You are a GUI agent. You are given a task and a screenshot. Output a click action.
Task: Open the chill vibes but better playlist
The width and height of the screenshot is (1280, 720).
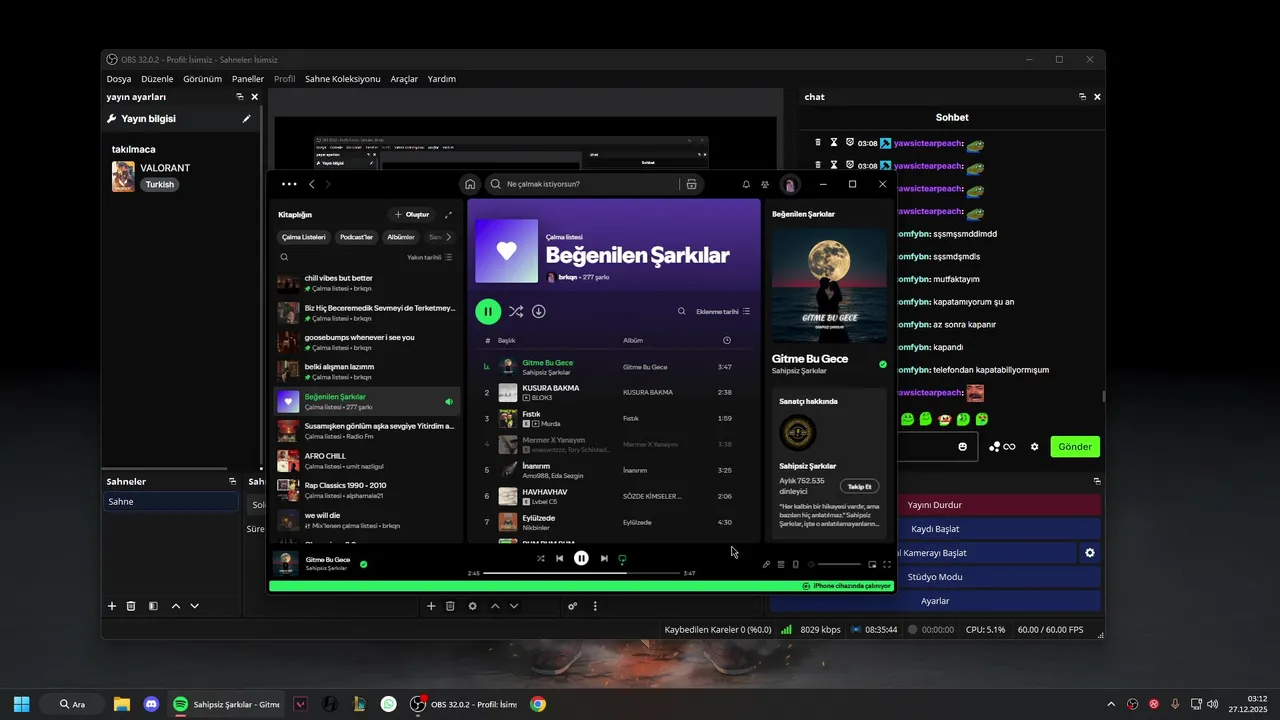coord(368,283)
